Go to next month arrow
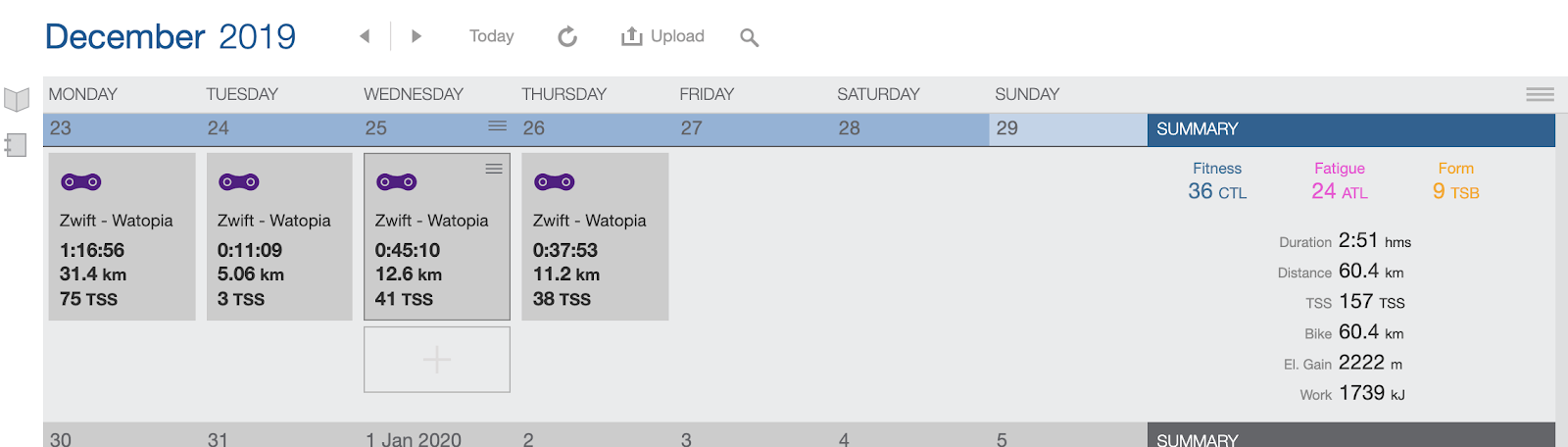Screen dimensions: 1568x447 tap(416, 36)
